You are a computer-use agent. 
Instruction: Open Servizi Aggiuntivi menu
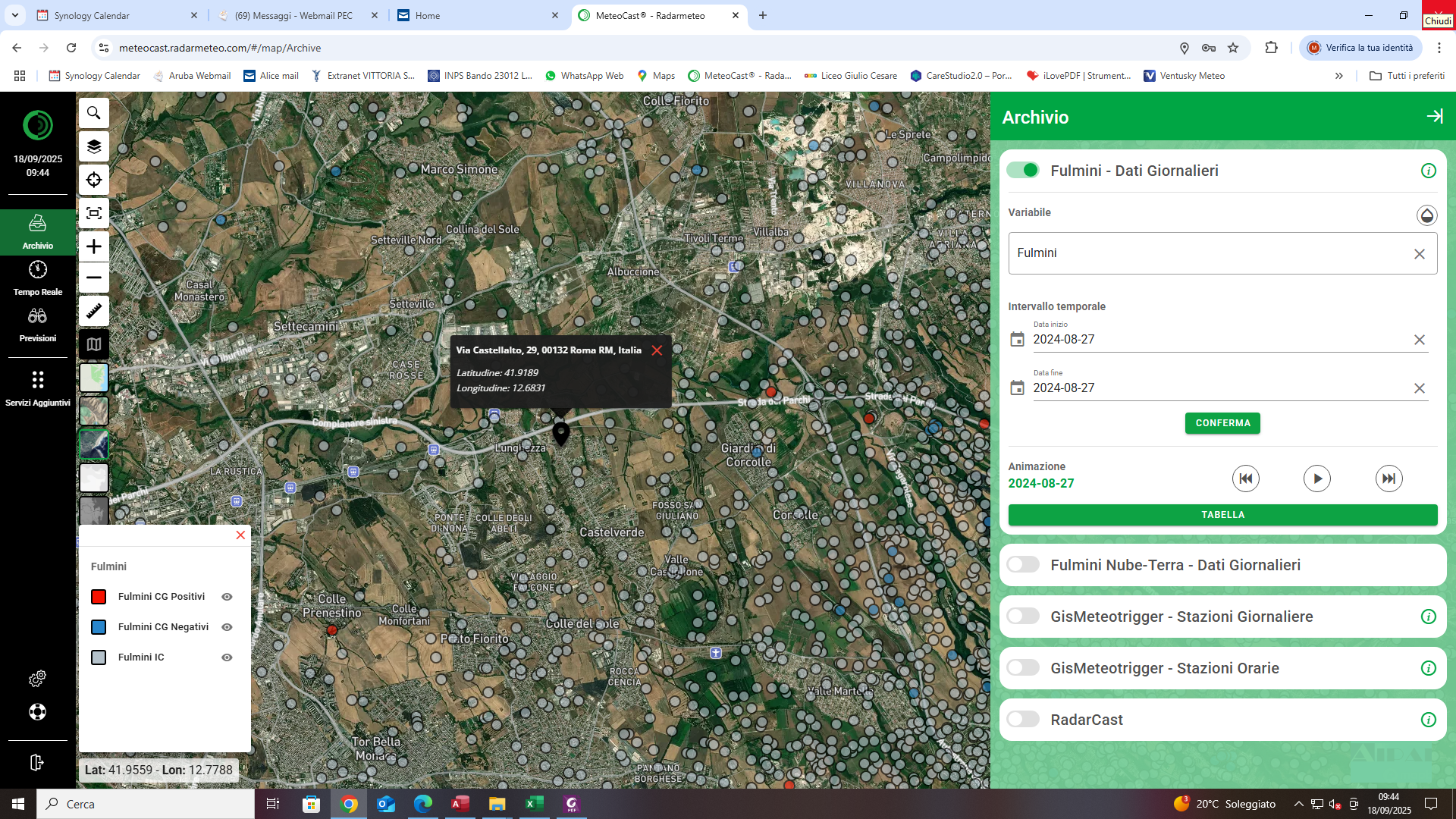38,388
